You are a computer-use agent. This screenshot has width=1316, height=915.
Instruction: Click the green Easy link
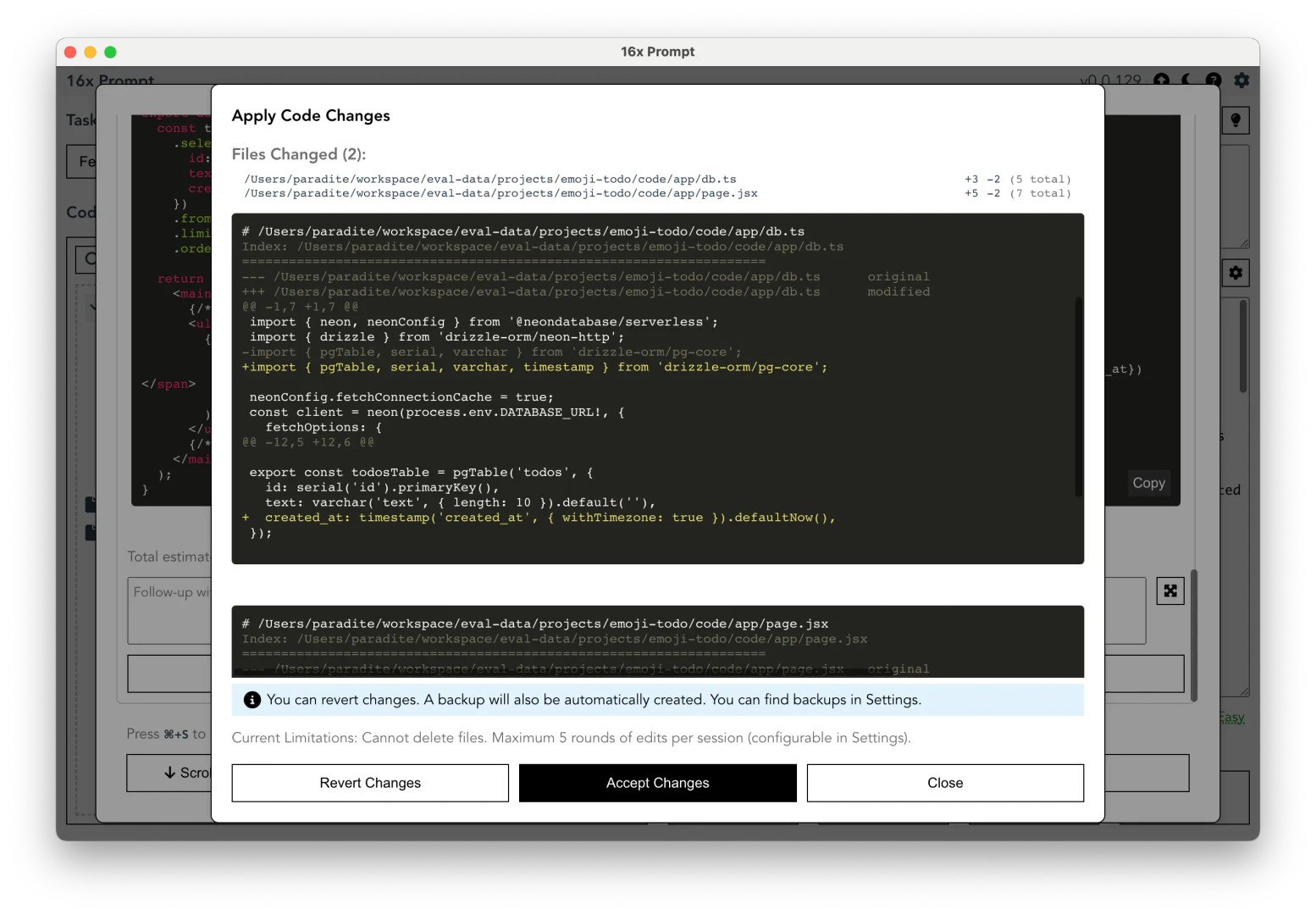1231,718
